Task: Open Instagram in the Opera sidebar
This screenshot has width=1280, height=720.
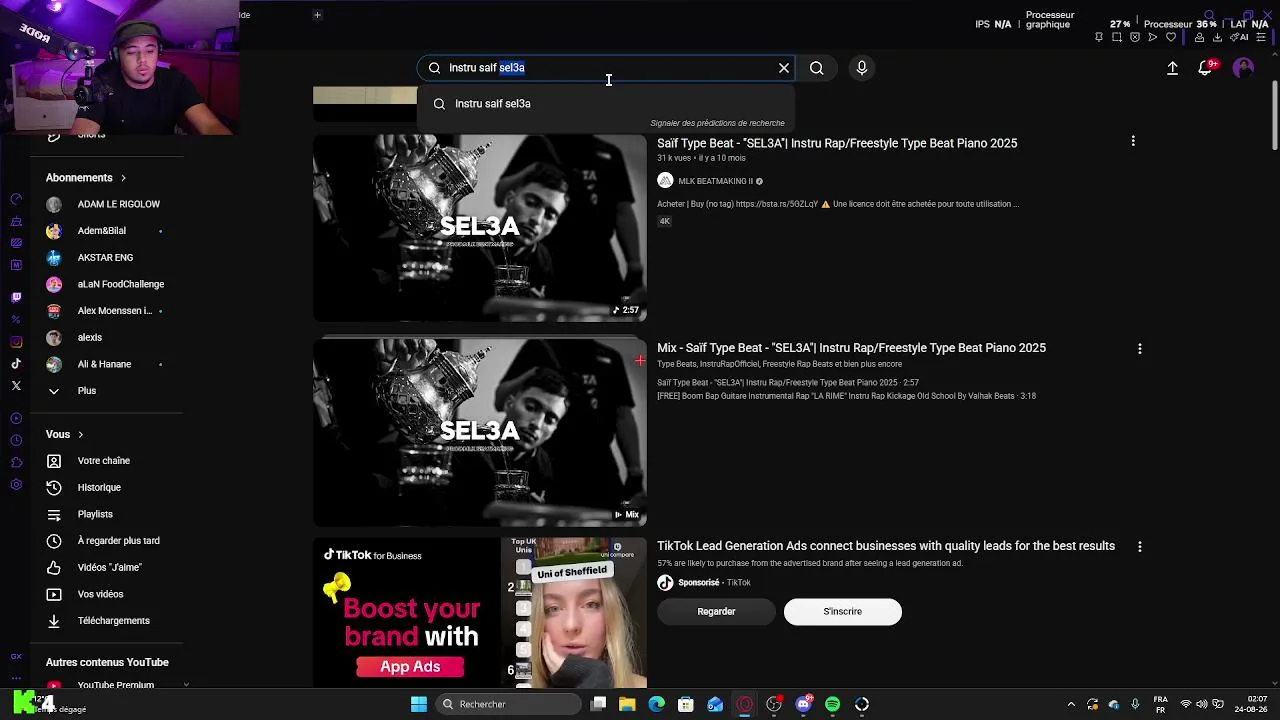Action: tap(16, 342)
